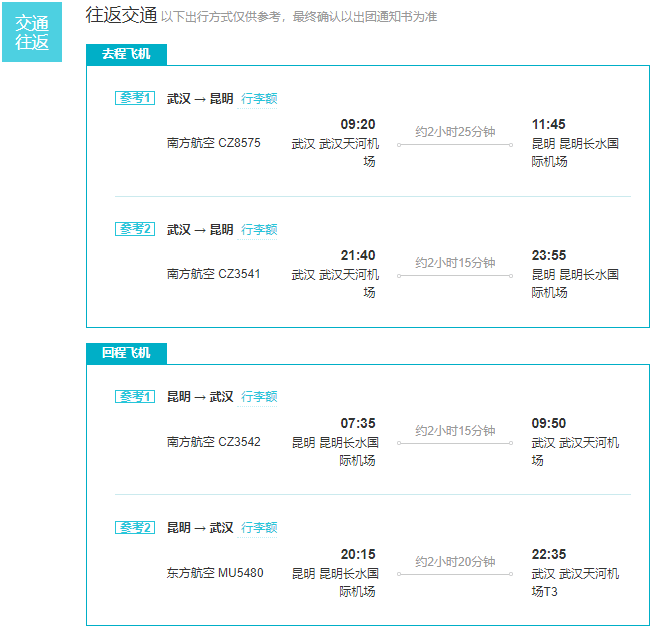This screenshot has width=652, height=628.
Task: Select the 去程飞机 tab
Action: pos(126,54)
